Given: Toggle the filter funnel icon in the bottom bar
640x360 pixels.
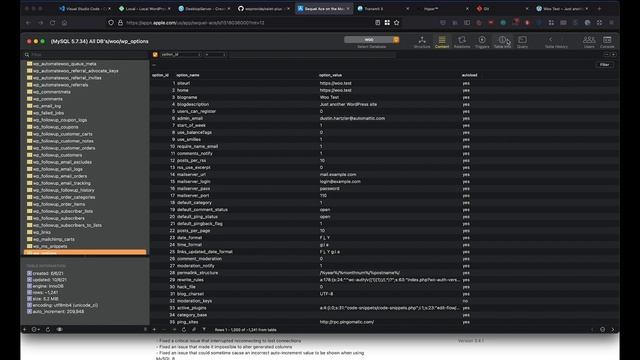Looking at the screenshot, I should [x=204, y=329].
